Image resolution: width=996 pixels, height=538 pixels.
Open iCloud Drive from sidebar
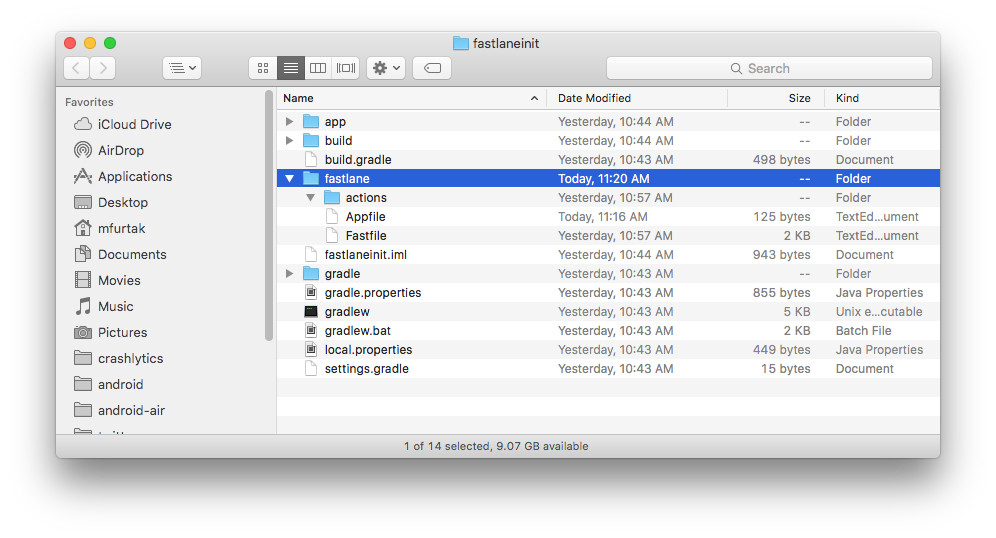pos(134,124)
